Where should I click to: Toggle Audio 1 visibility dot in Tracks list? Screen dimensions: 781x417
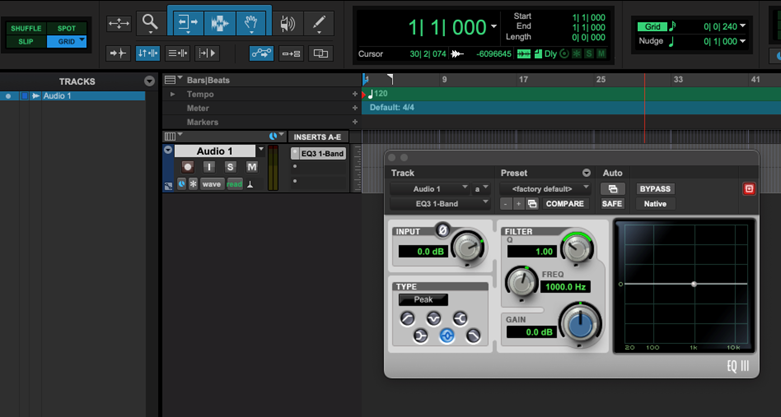8,96
